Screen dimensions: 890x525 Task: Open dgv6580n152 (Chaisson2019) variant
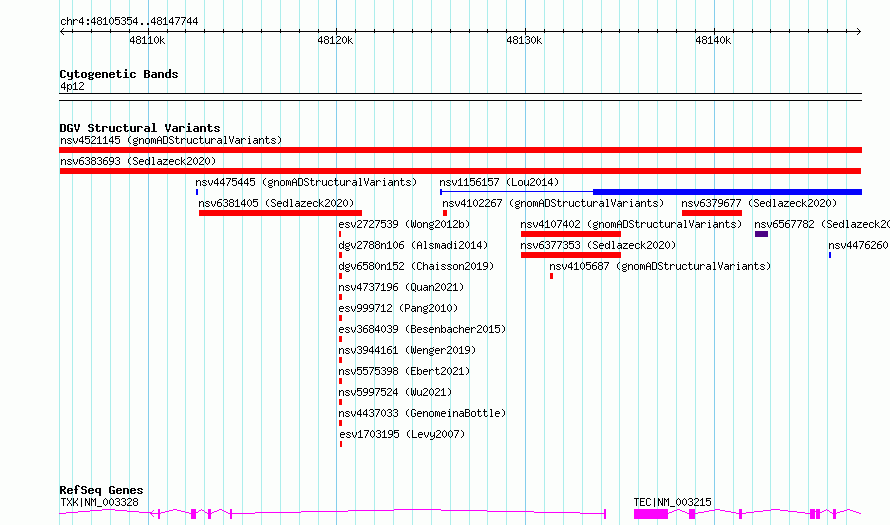point(416,266)
